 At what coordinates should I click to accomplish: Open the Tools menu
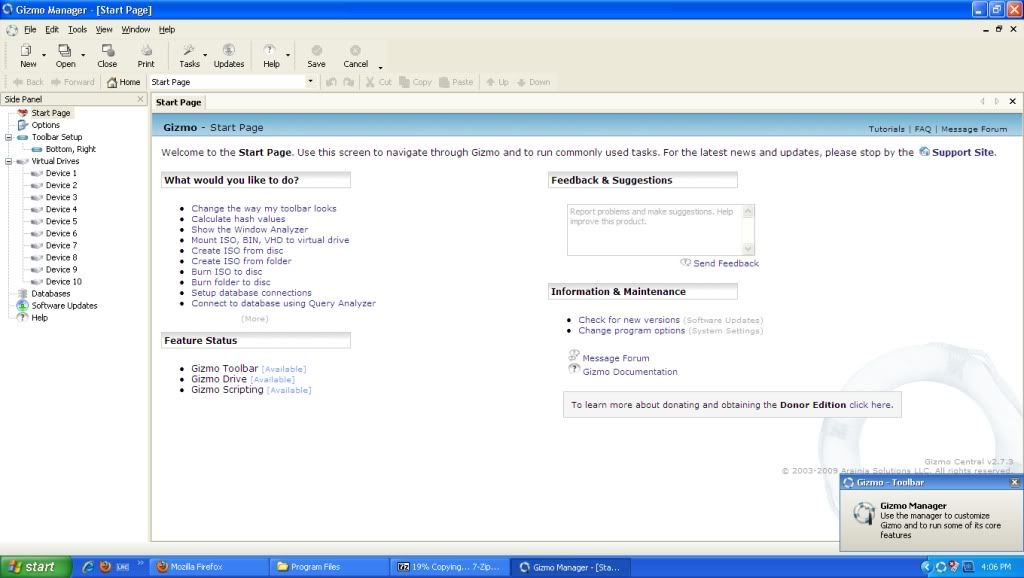click(77, 29)
